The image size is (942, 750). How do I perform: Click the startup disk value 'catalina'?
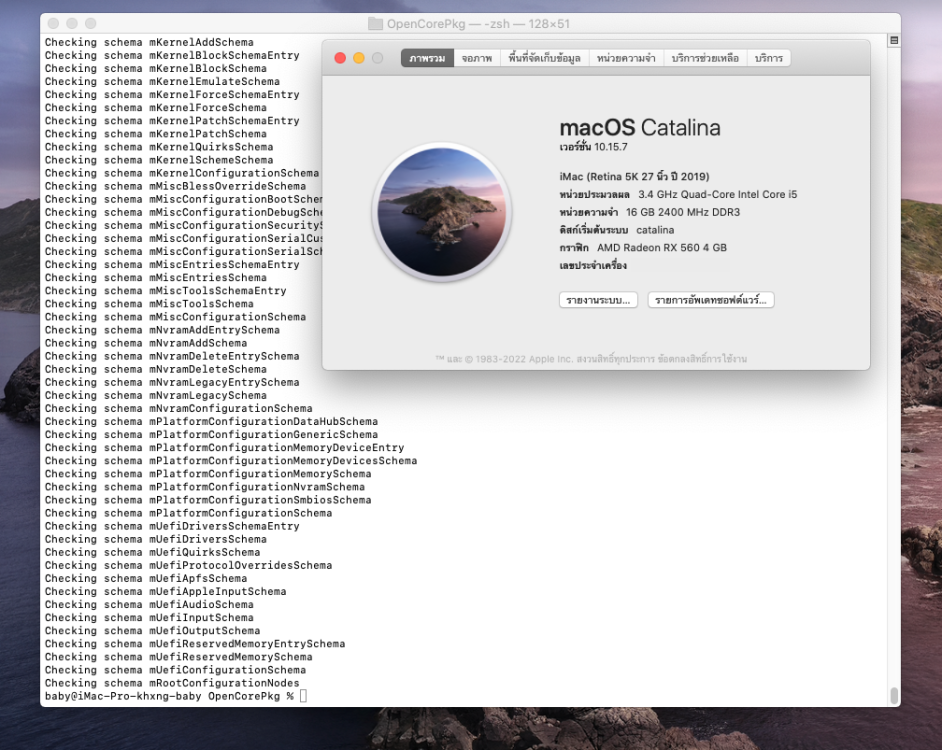[655, 230]
